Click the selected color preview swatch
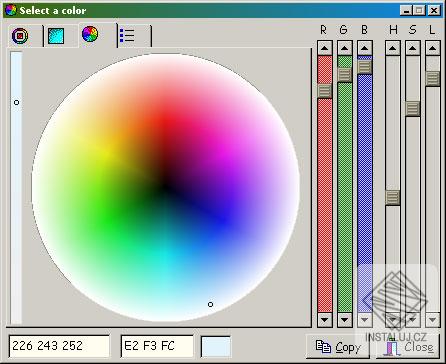 (216, 347)
